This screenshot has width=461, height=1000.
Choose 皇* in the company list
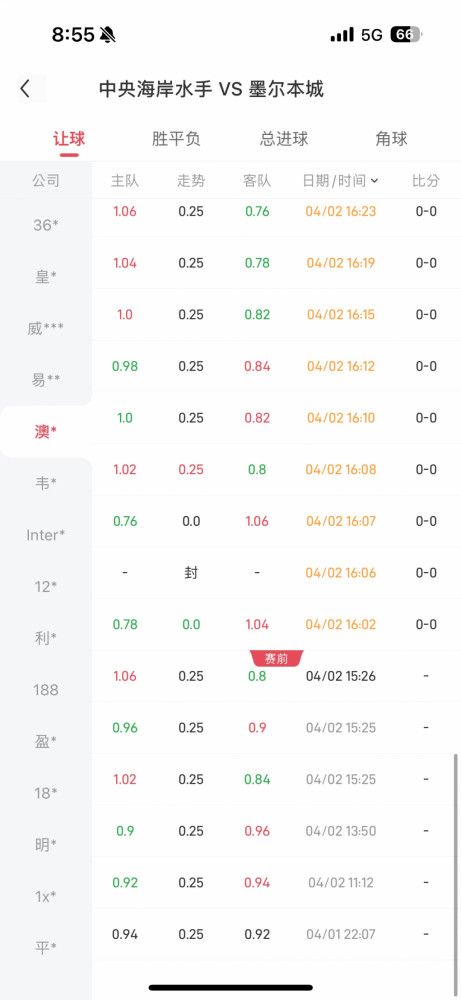pyautogui.click(x=46, y=277)
